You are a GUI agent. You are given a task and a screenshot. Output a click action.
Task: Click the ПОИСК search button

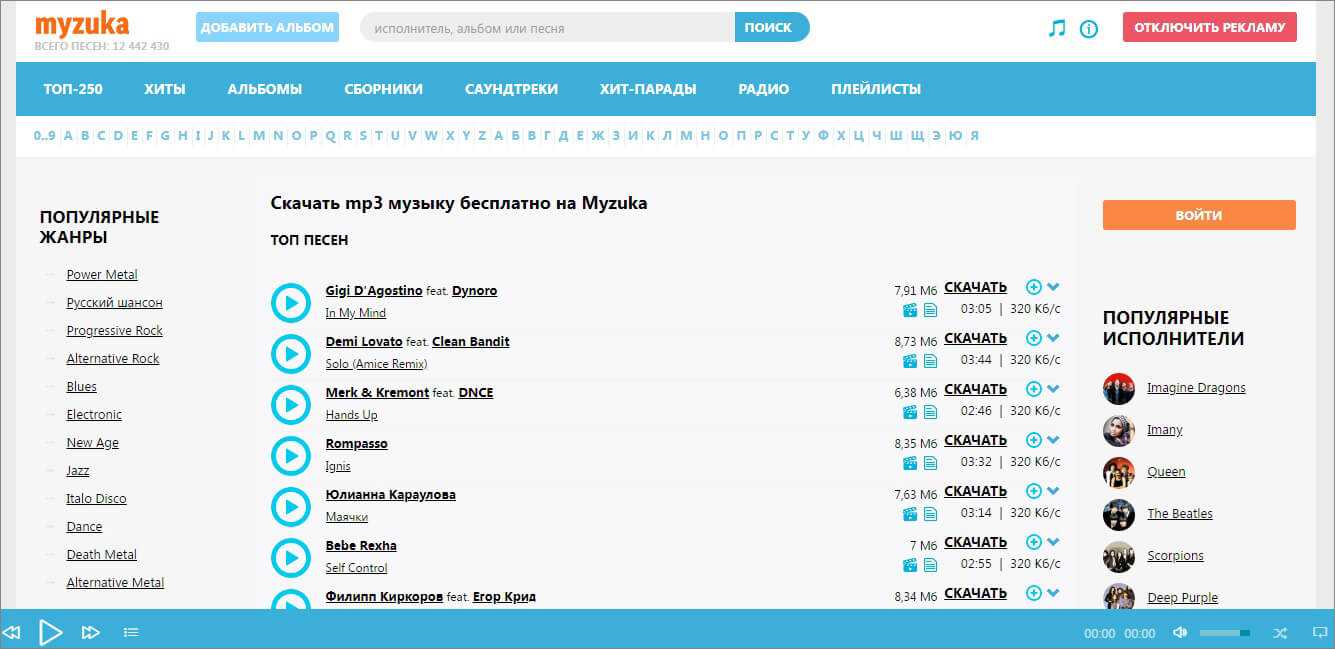pyautogui.click(x=772, y=27)
